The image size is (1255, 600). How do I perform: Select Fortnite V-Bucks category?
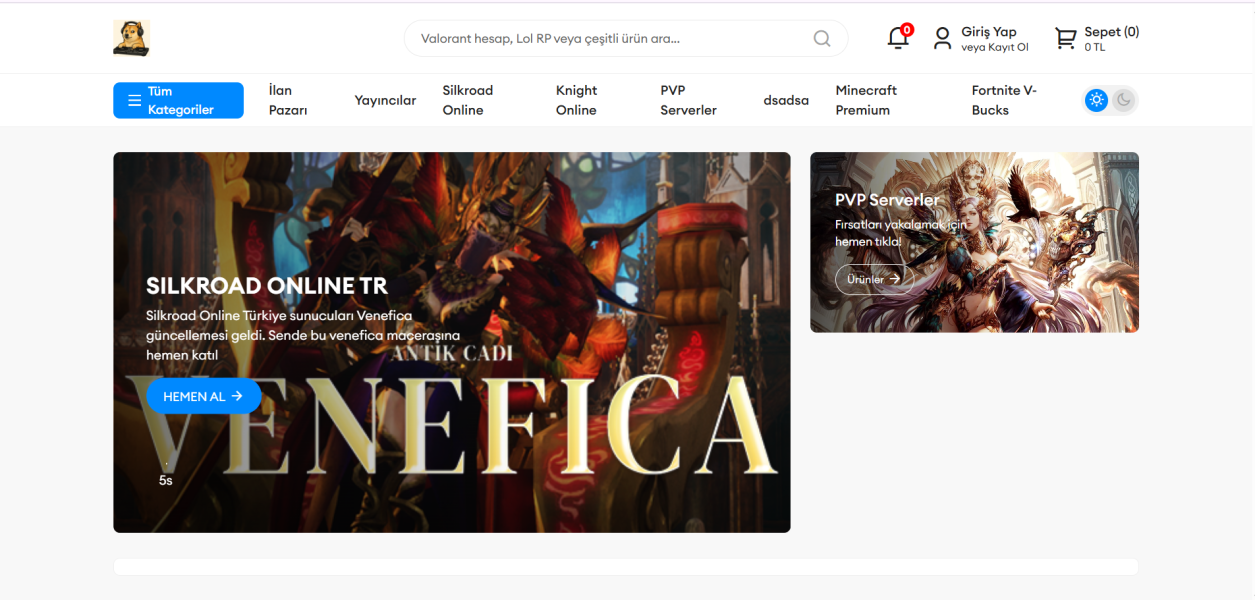point(1004,100)
